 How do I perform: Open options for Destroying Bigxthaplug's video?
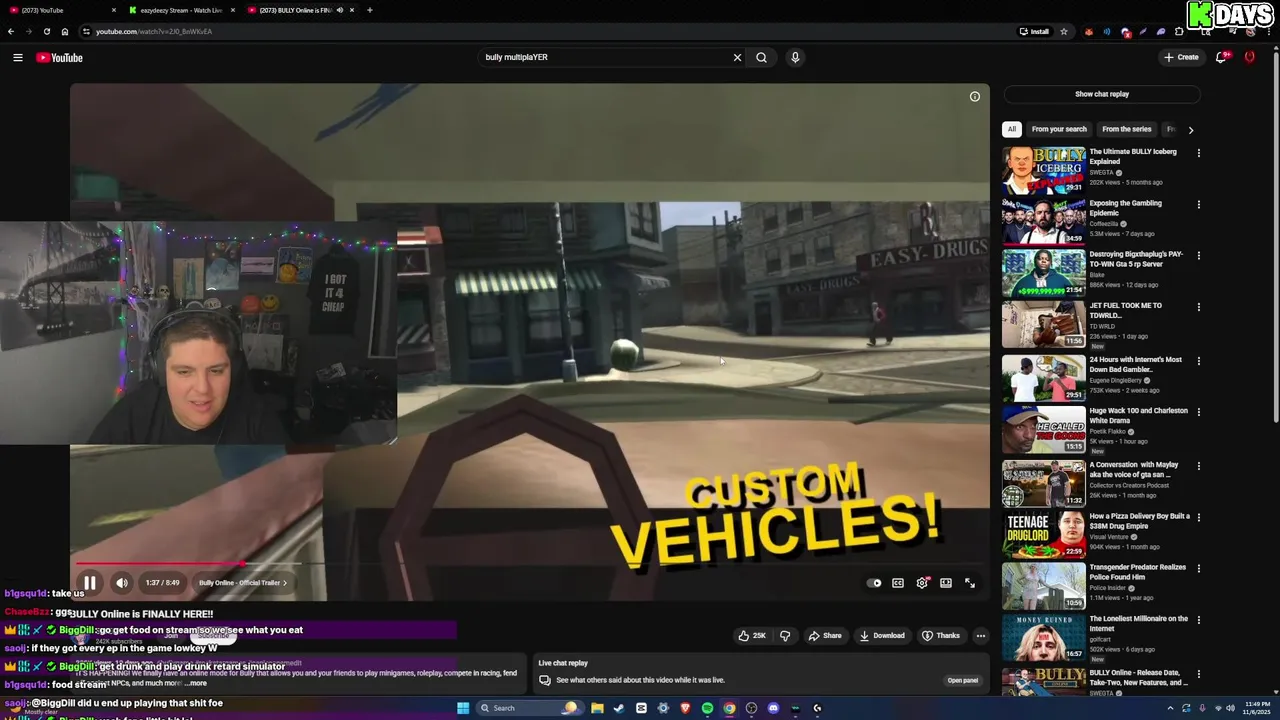(1198, 256)
